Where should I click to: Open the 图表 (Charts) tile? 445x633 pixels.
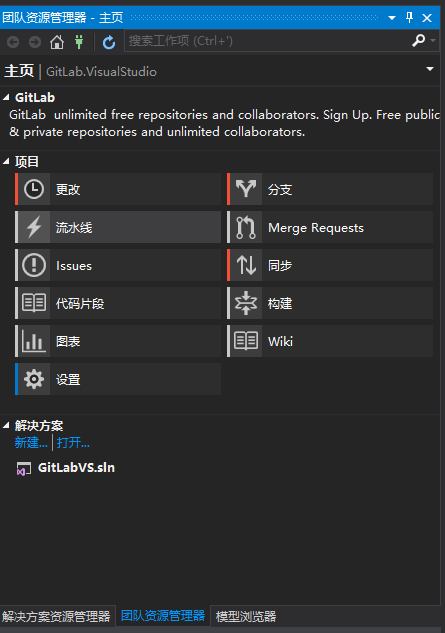[x=118, y=341]
